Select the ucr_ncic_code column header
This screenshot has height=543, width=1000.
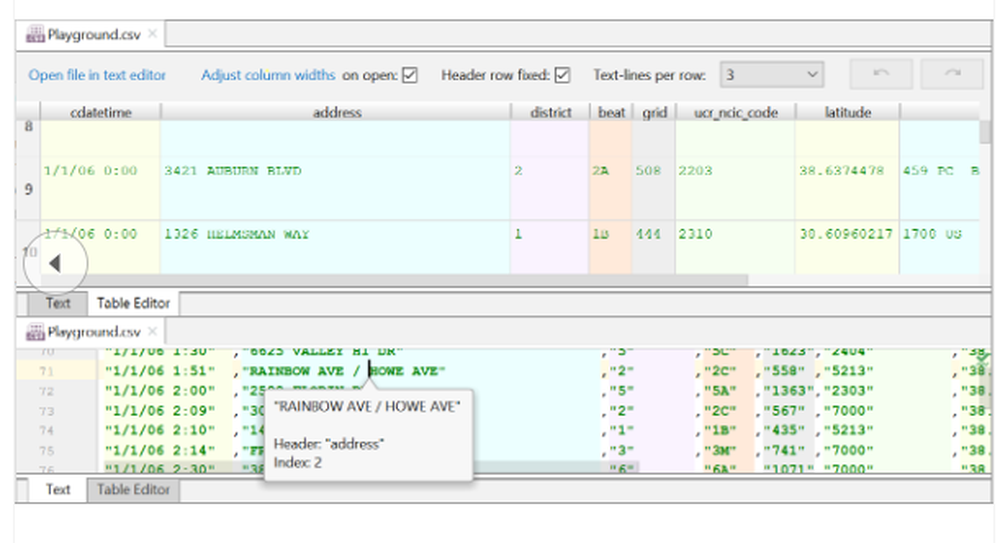[735, 112]
